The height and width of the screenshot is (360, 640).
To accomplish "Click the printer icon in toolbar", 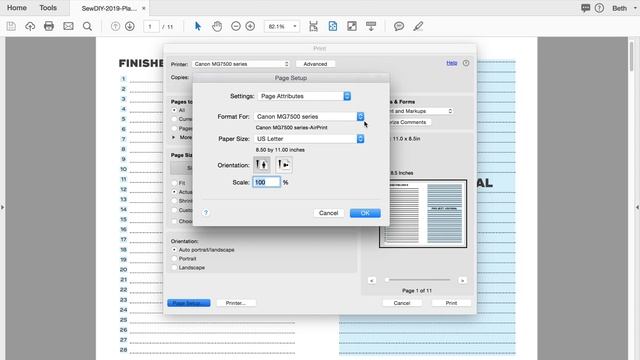I will (49, 27).
